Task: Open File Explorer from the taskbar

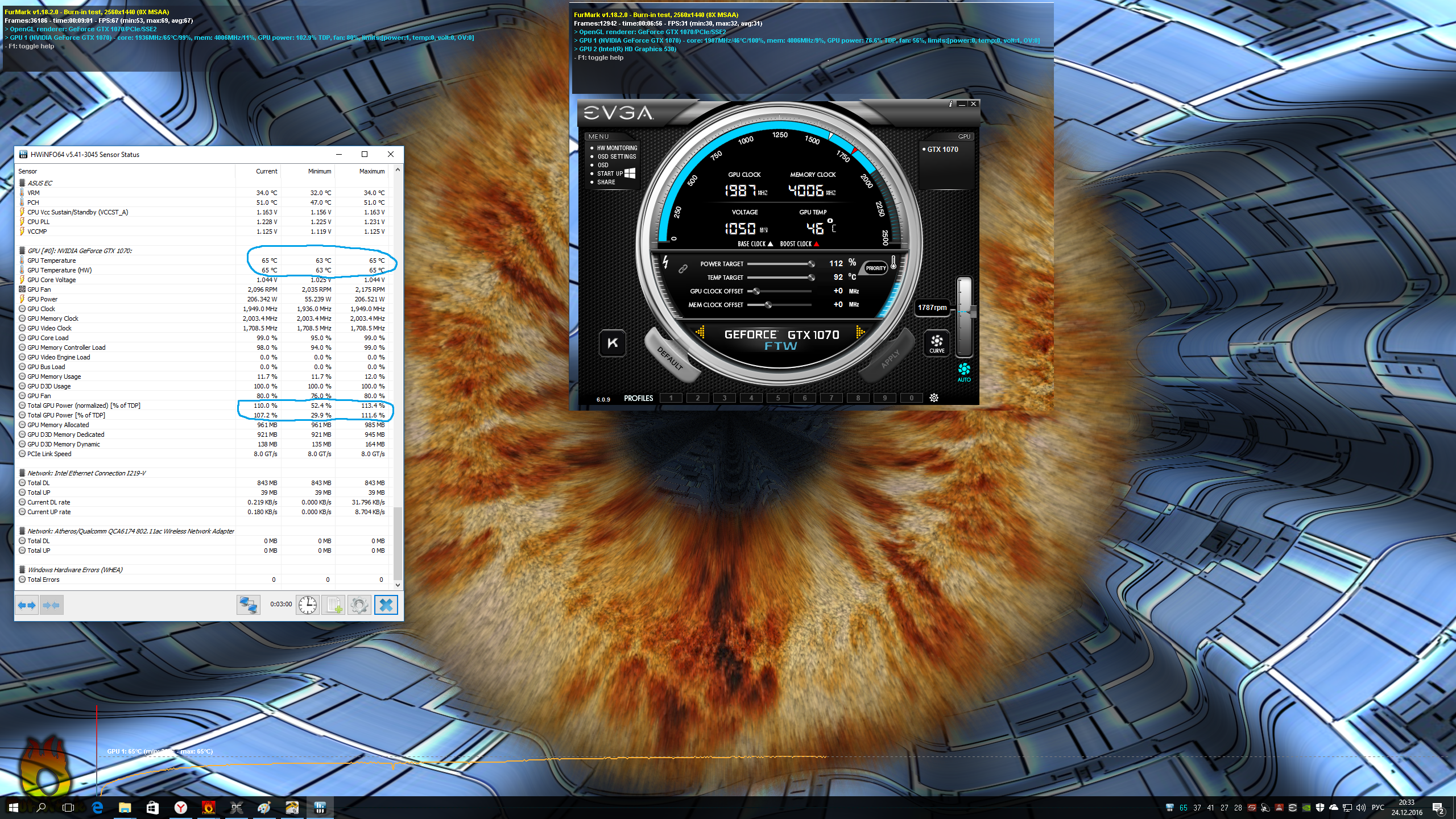Action: coord(125,808)
